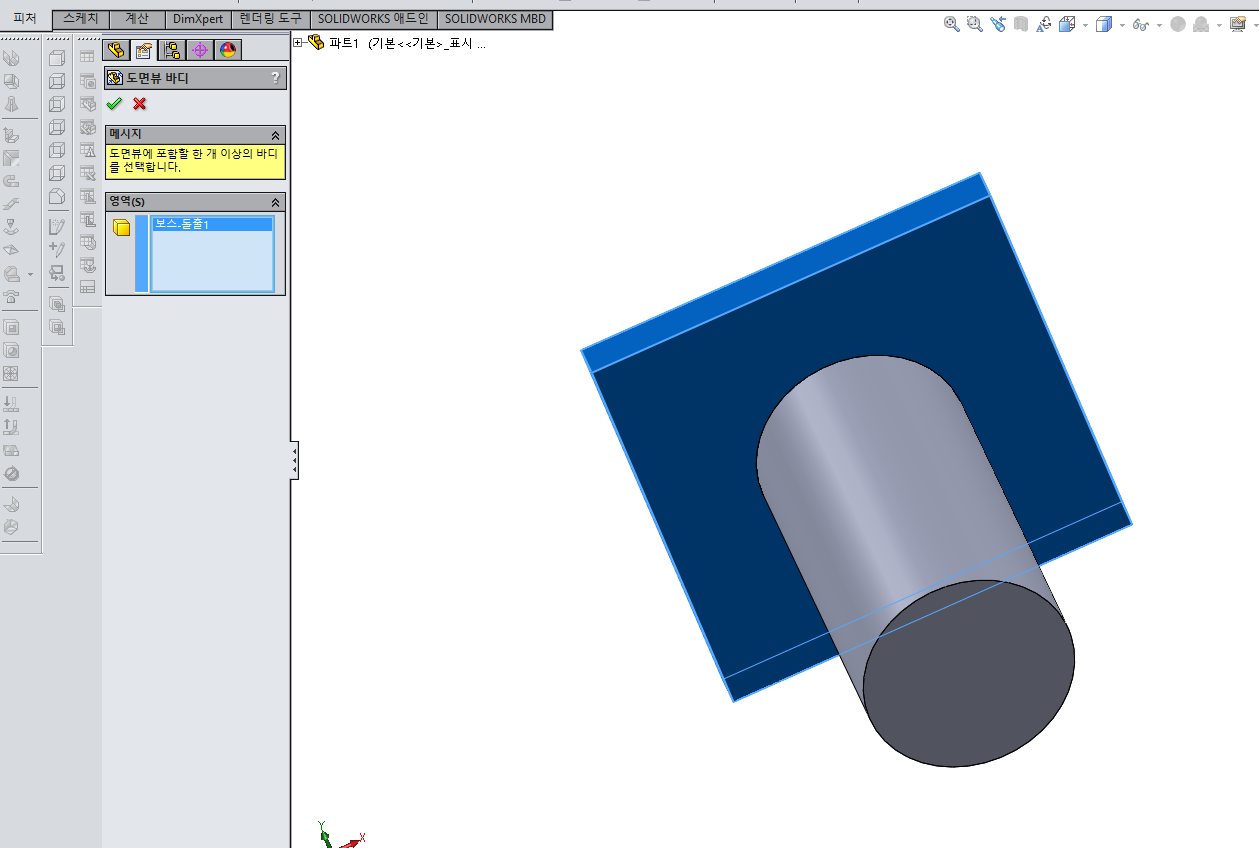Click the table icon atop table toolbar

click(x=88, y=57)
